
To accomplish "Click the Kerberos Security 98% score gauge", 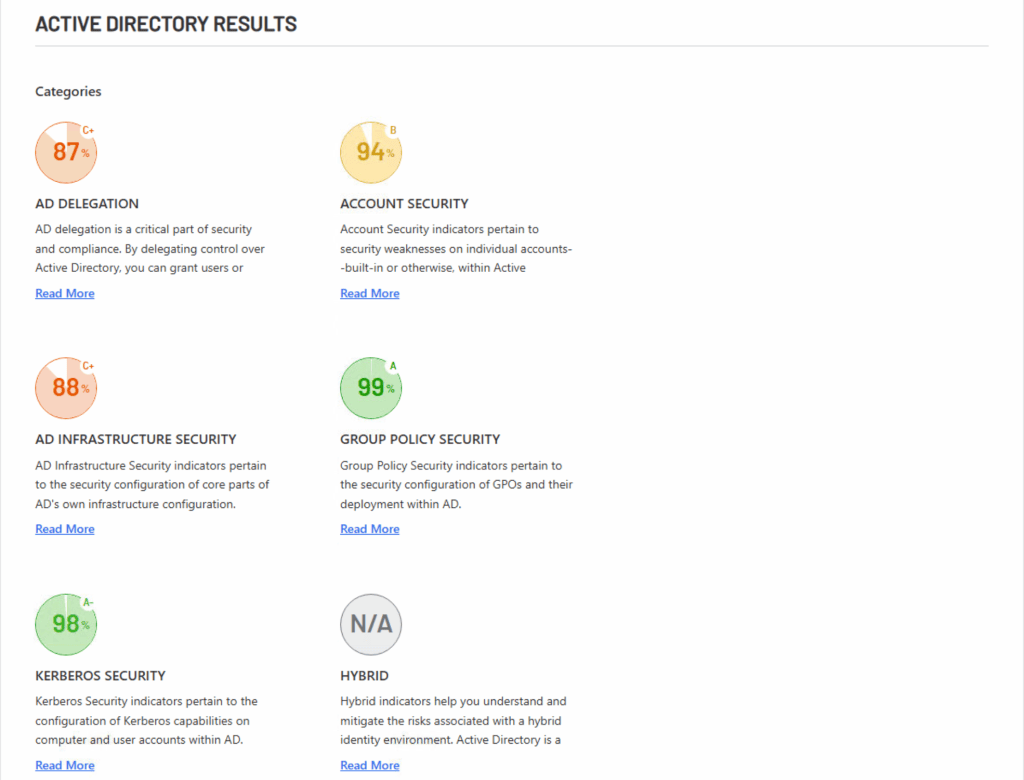I will tap(66, 624).
